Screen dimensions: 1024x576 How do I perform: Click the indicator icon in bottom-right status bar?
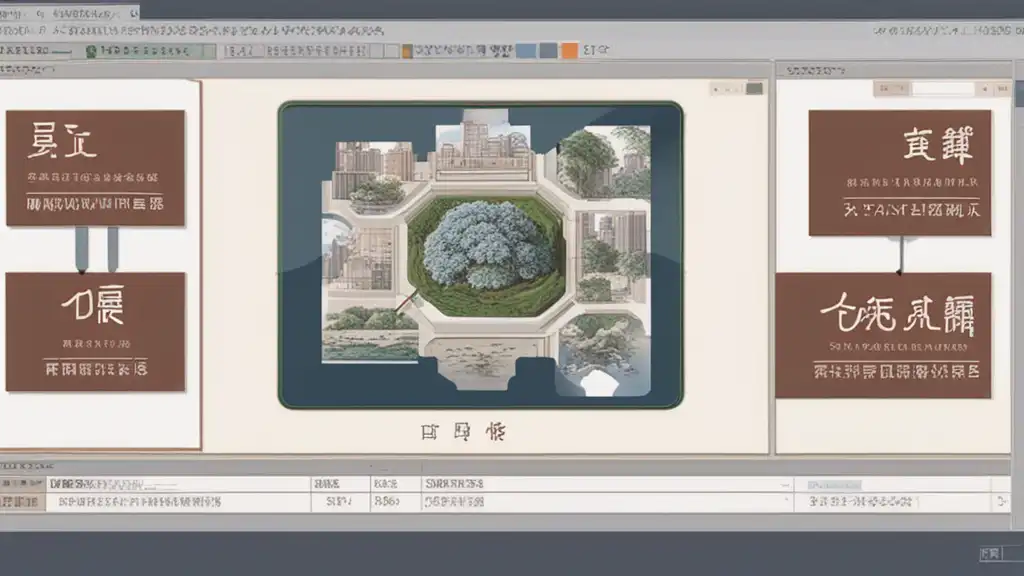click(989, 552)
